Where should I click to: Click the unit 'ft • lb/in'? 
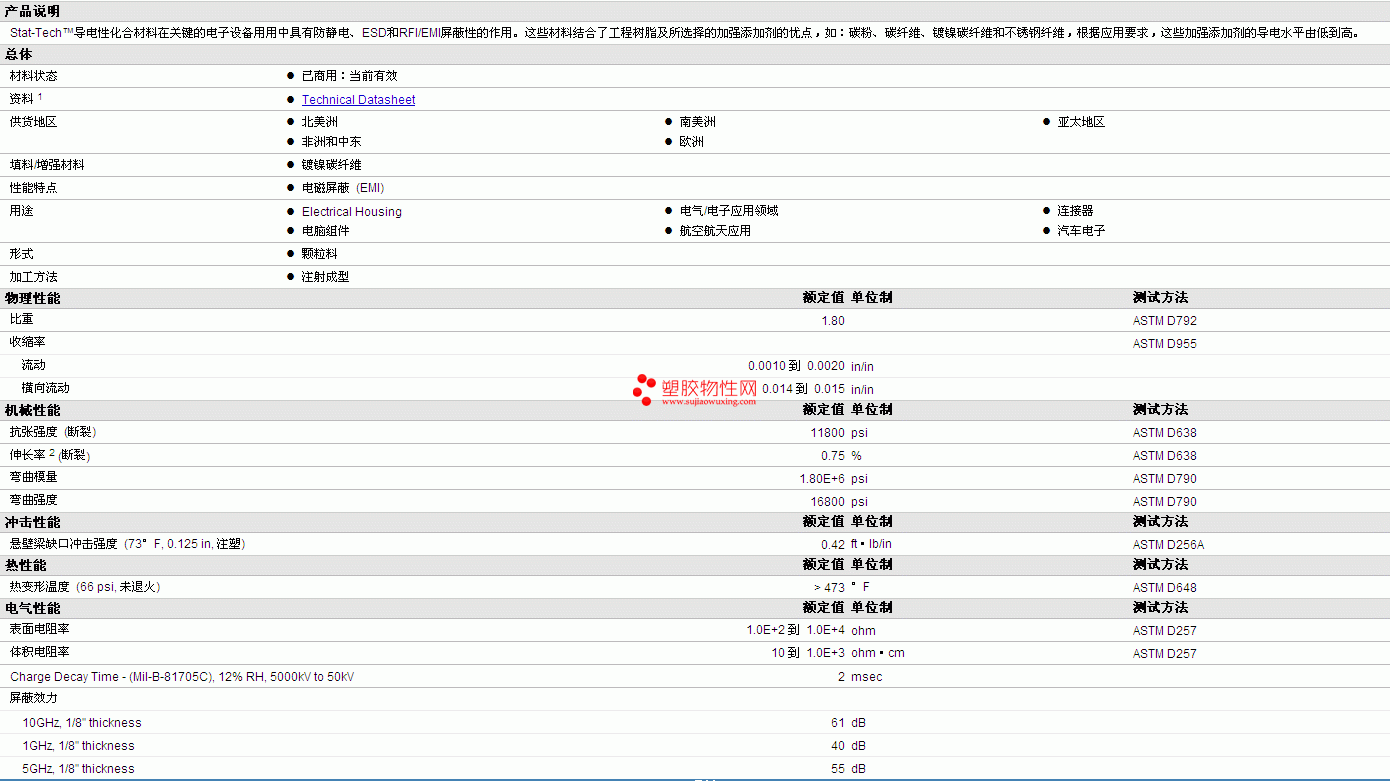871,545
